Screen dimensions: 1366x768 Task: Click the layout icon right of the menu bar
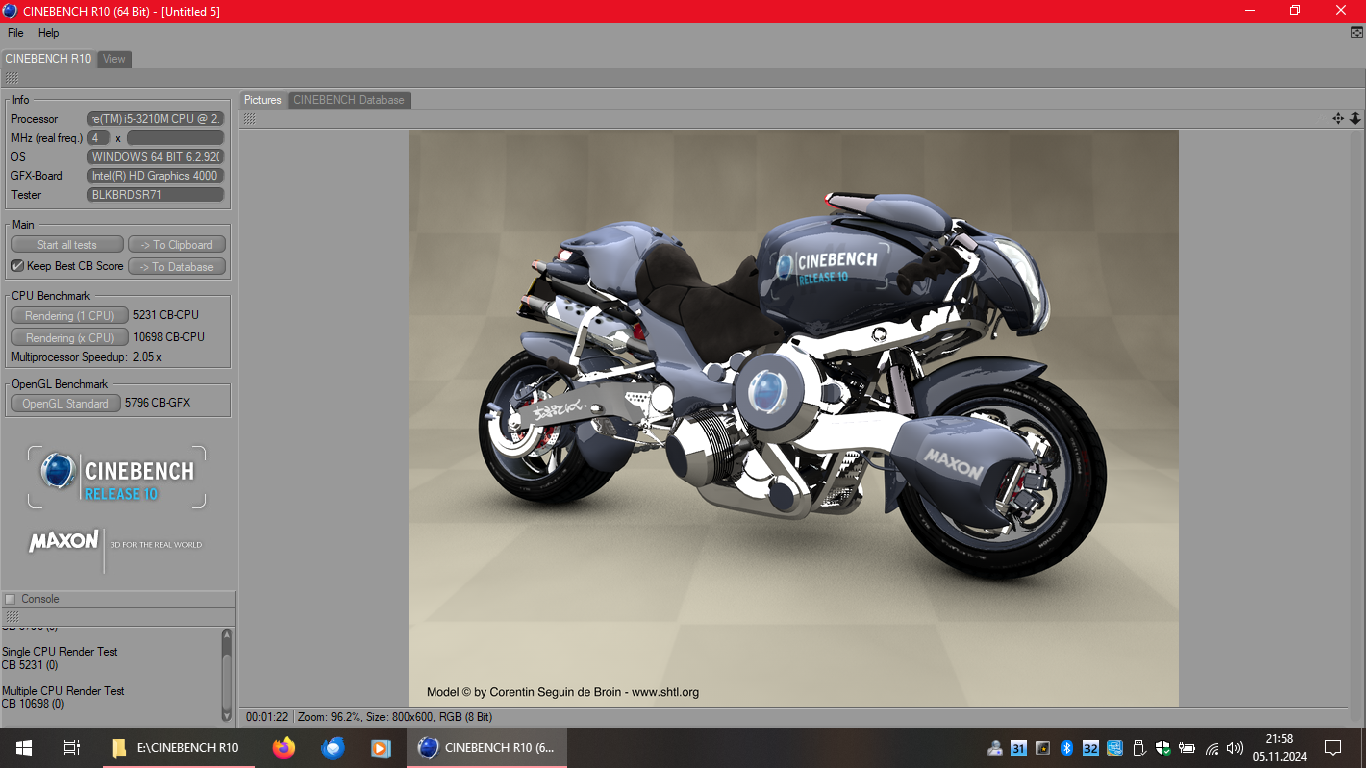(1356, 33)
